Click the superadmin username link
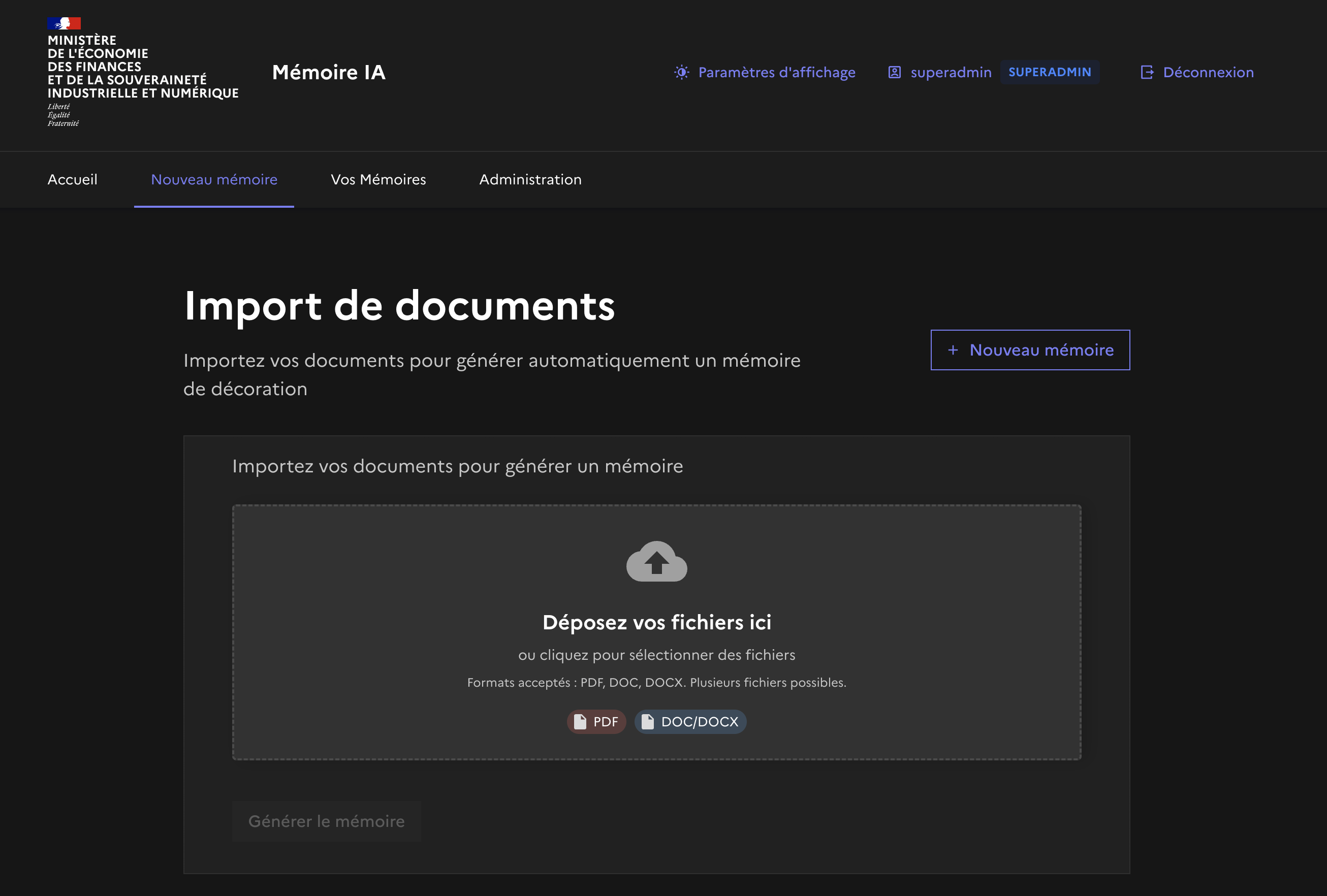The width and height of the screenshot is (1327, 896). point(951,73)
